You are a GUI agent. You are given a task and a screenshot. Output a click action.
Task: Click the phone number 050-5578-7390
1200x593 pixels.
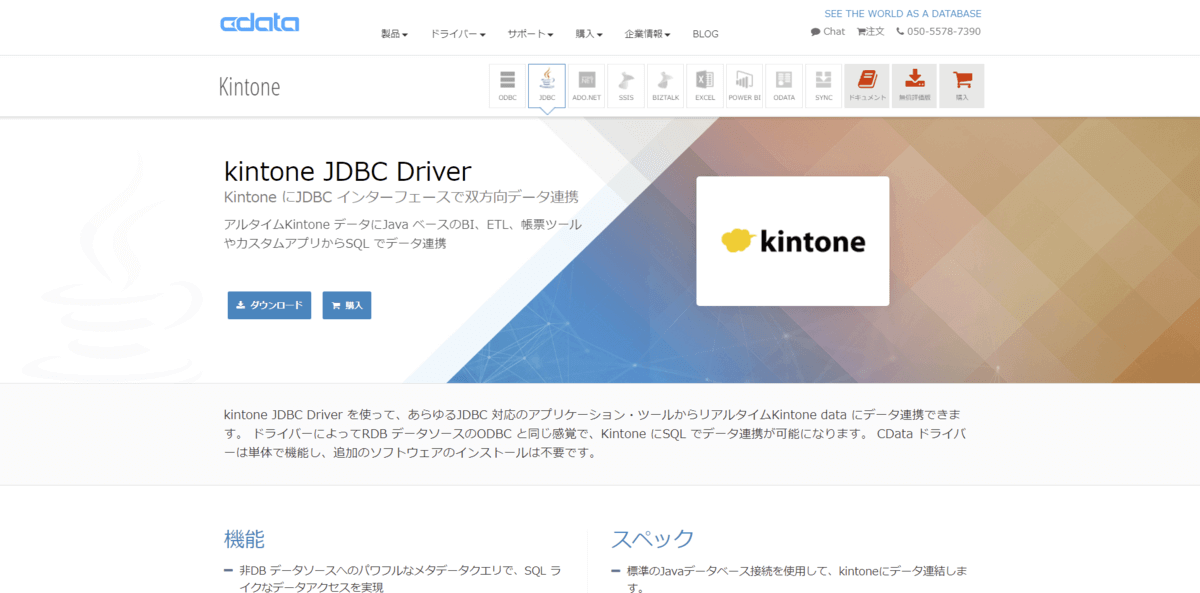[x=938, y=32]
